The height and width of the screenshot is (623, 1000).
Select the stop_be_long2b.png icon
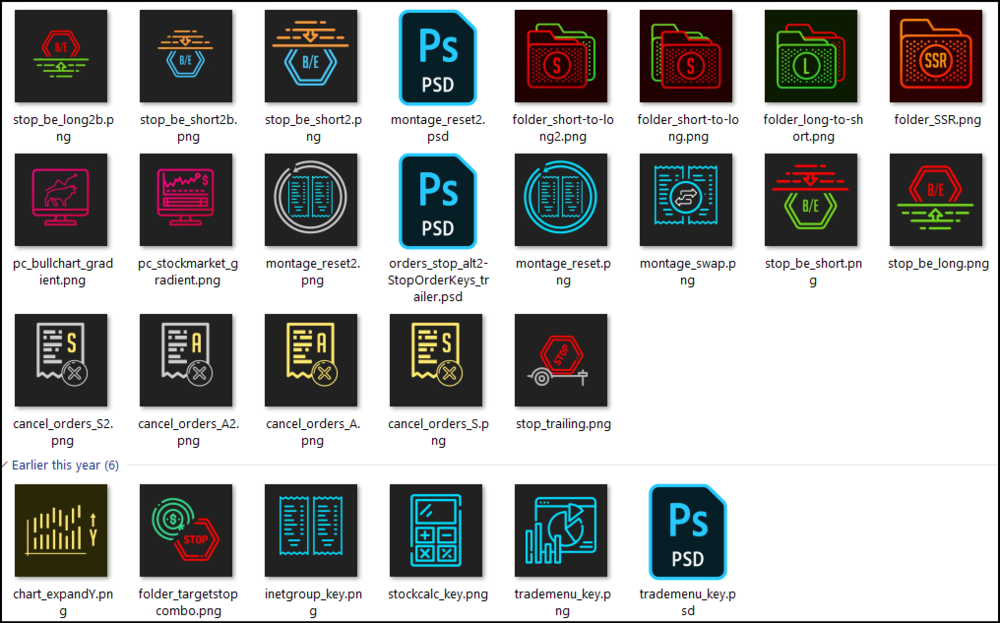(x=62, y=57)
